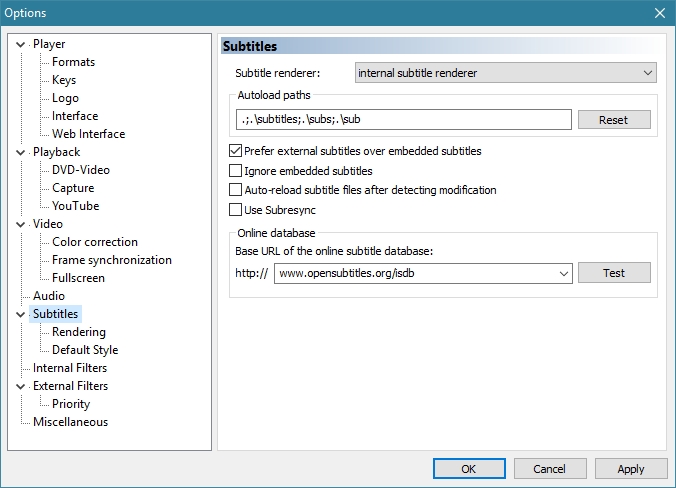Screen dimensions: 676x488
Task: Enable Ignore embedded subtitles checkbox
Action: coord(236,171)
